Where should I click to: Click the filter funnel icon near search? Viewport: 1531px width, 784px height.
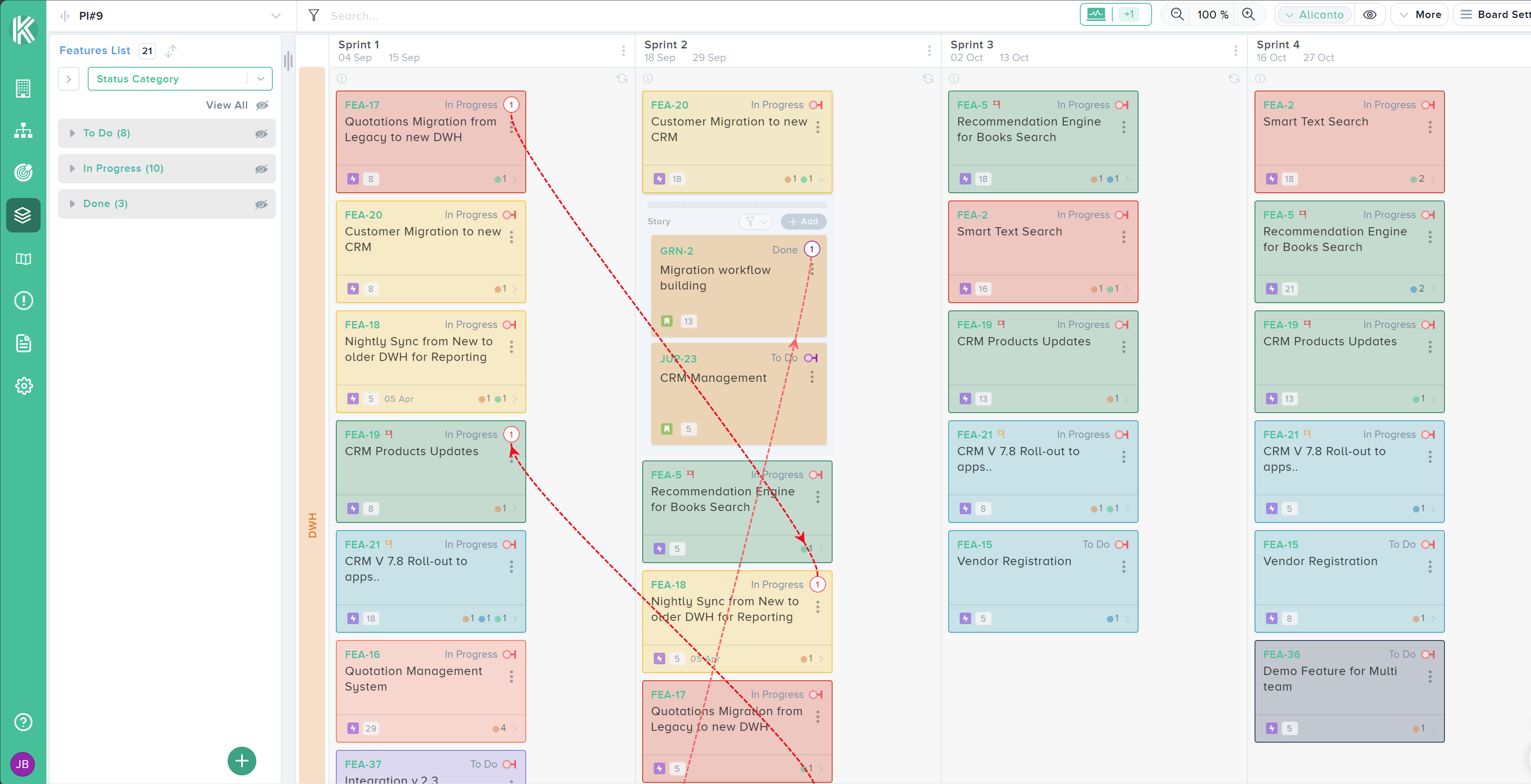point(313,16)
